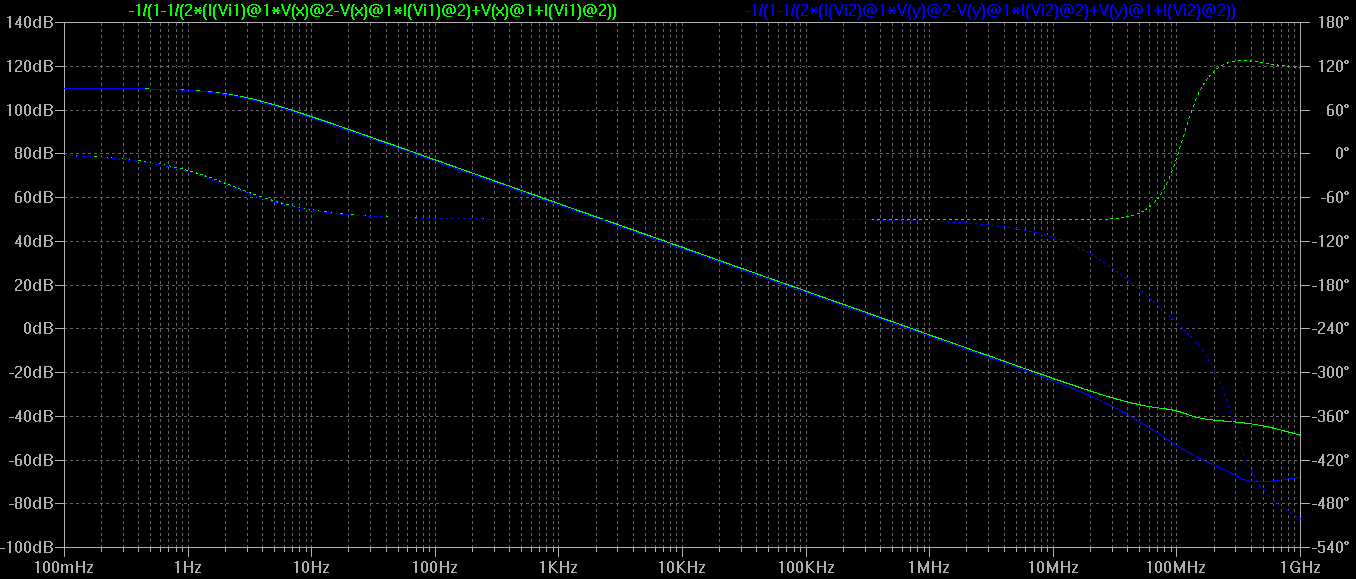This screenshot has width=1356, height=579.
Task: Click the 10KHz frequency axis tick
Action: tap(682, 567)
